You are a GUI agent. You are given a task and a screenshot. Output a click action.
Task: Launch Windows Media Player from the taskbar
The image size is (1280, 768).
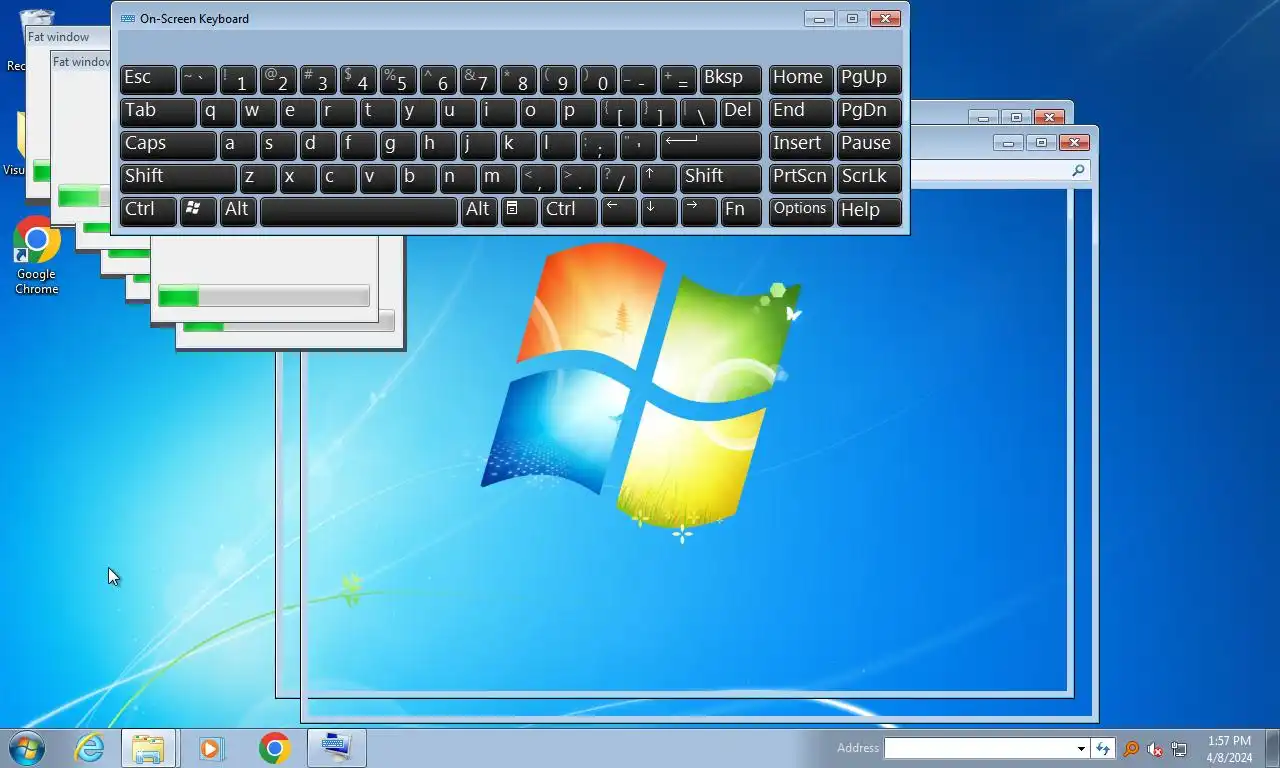pyautogui.click(x=211, y=748)
